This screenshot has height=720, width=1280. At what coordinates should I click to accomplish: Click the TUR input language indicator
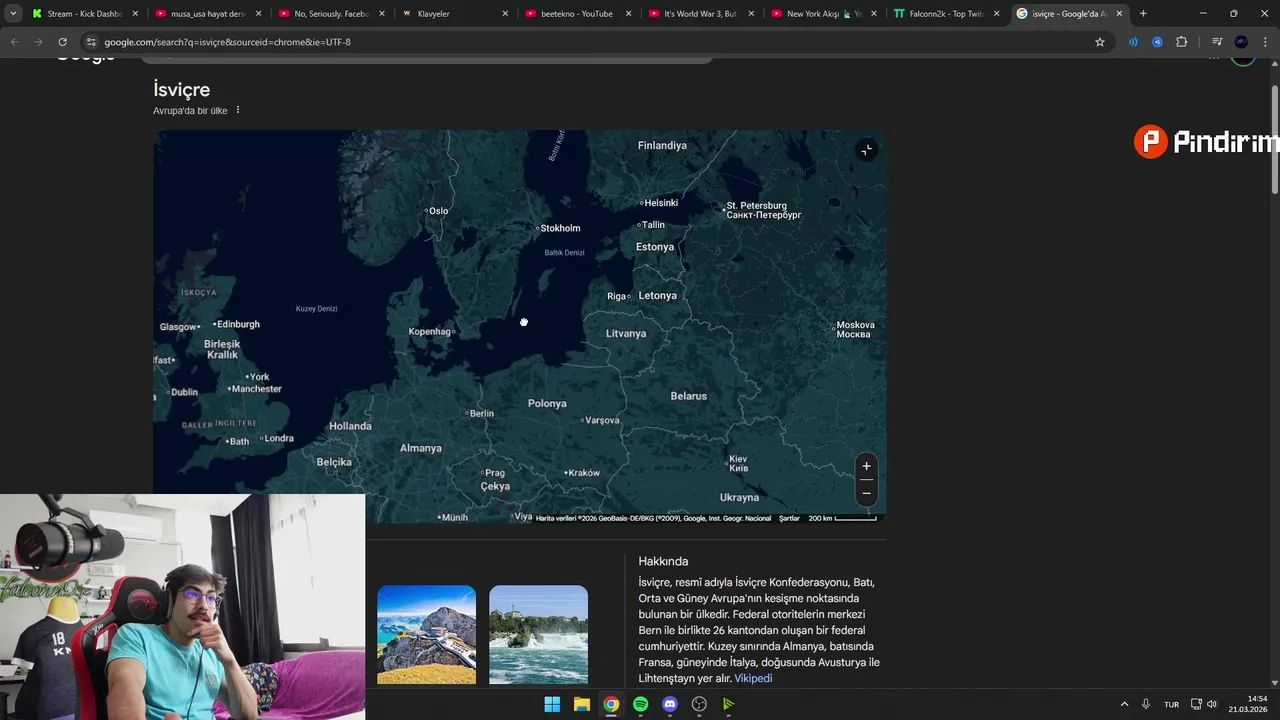click(x=1171, y=704)
